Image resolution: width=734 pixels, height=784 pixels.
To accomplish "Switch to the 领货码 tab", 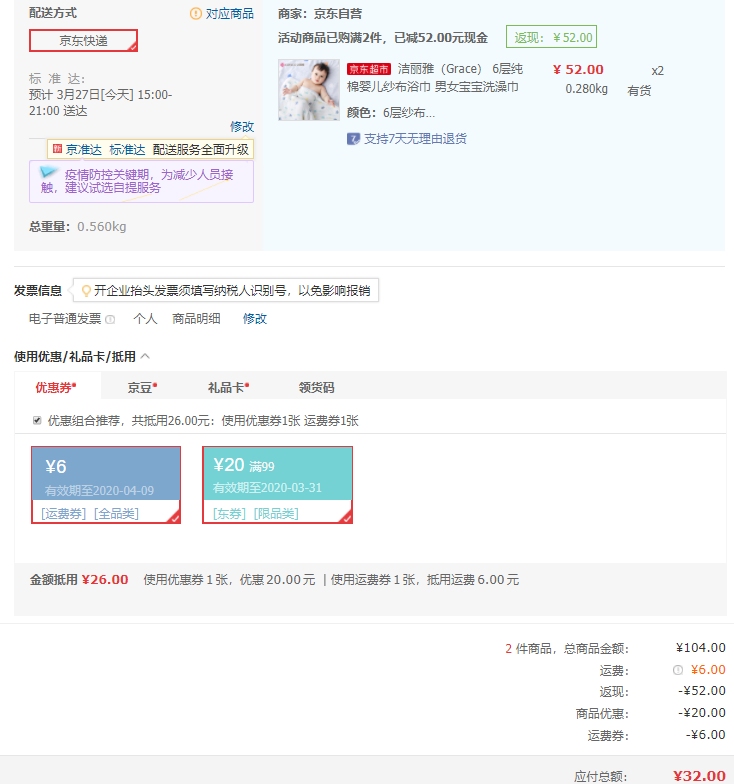I will click(x=316, y=387).
